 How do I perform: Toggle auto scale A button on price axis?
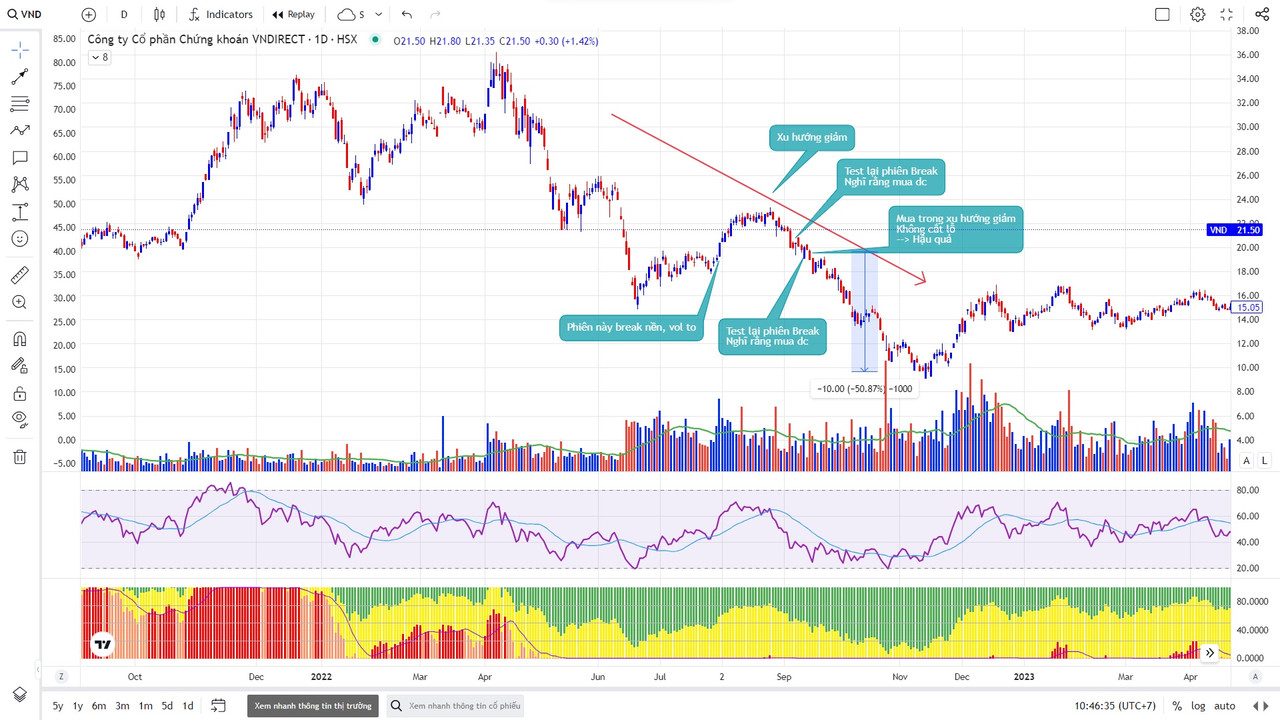click(x=1246, y=460)
